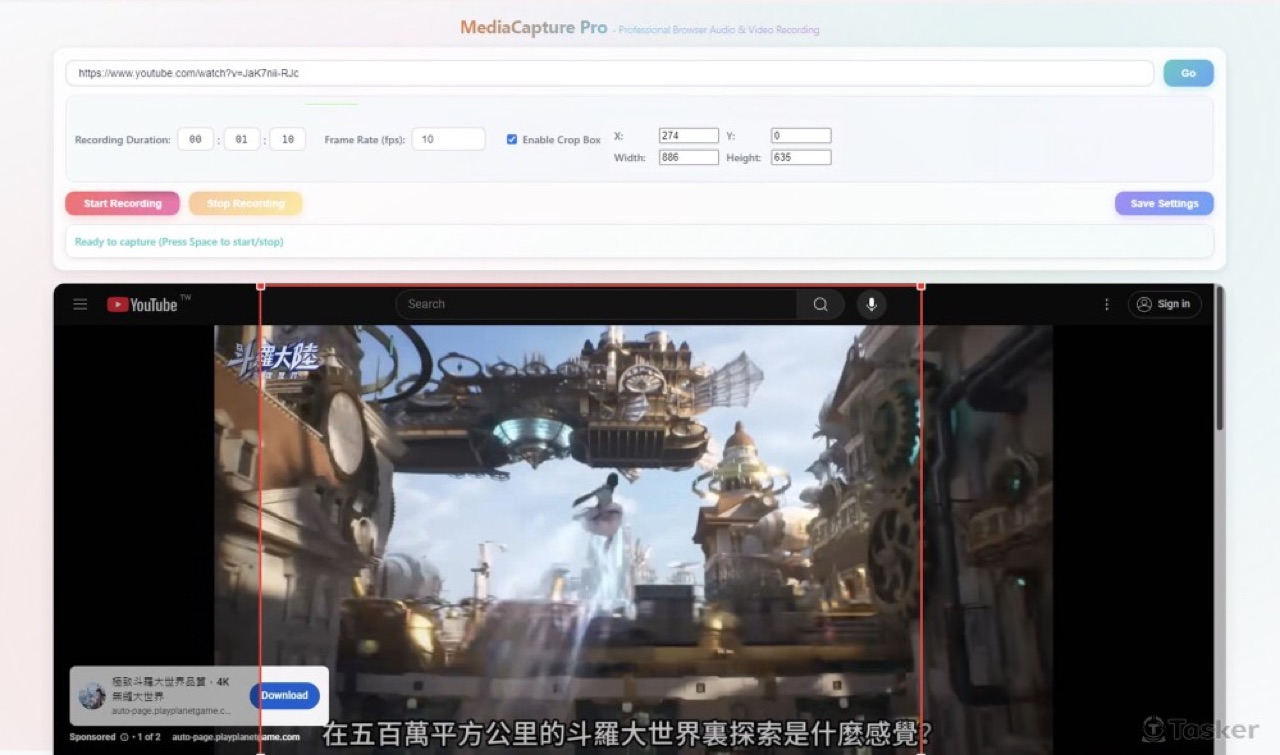
Task: Click the sponsored ad thumbnail avatar
Action: 92,696
